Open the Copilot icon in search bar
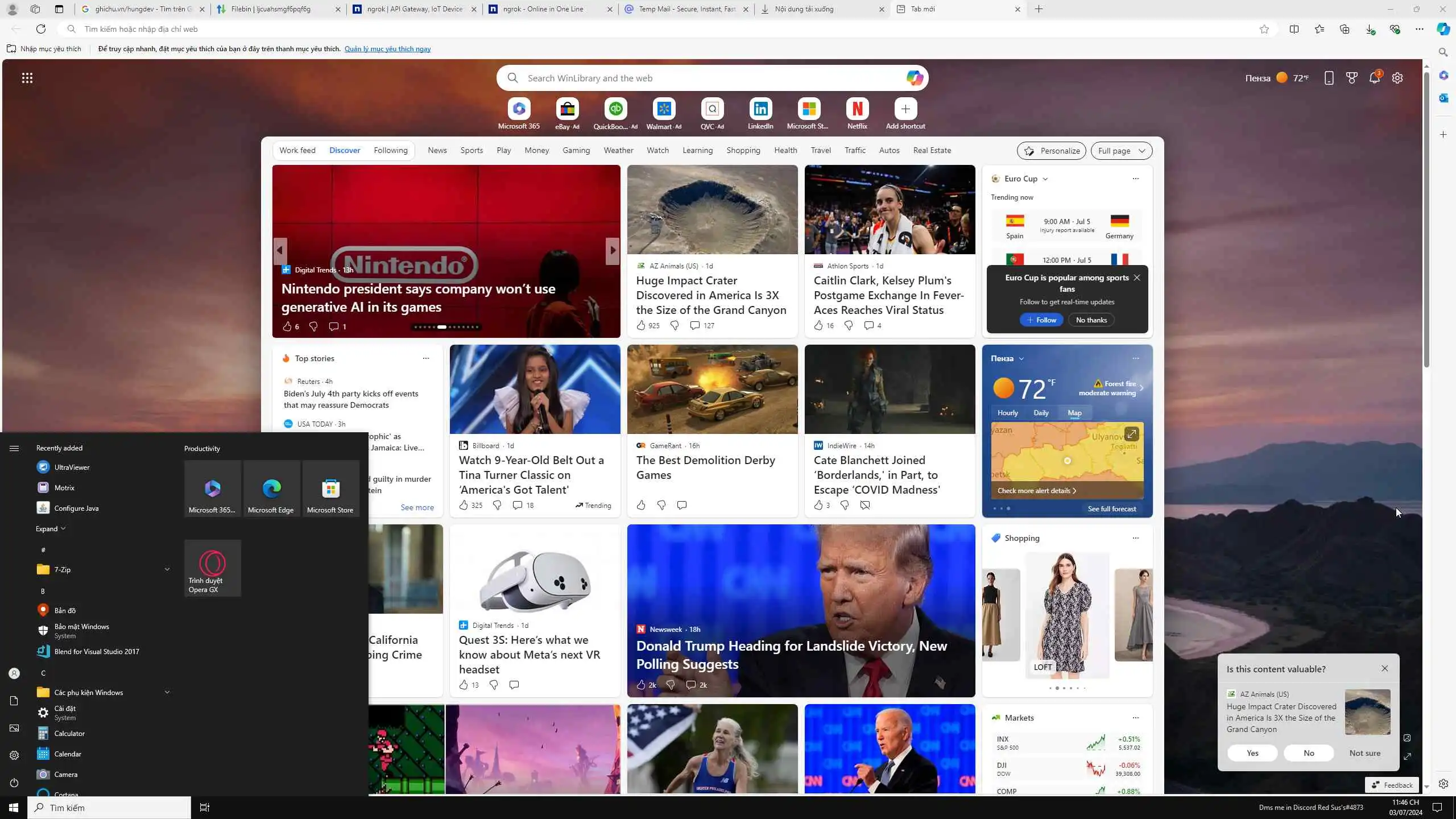1456x819 pixels. tap(914, 78)
